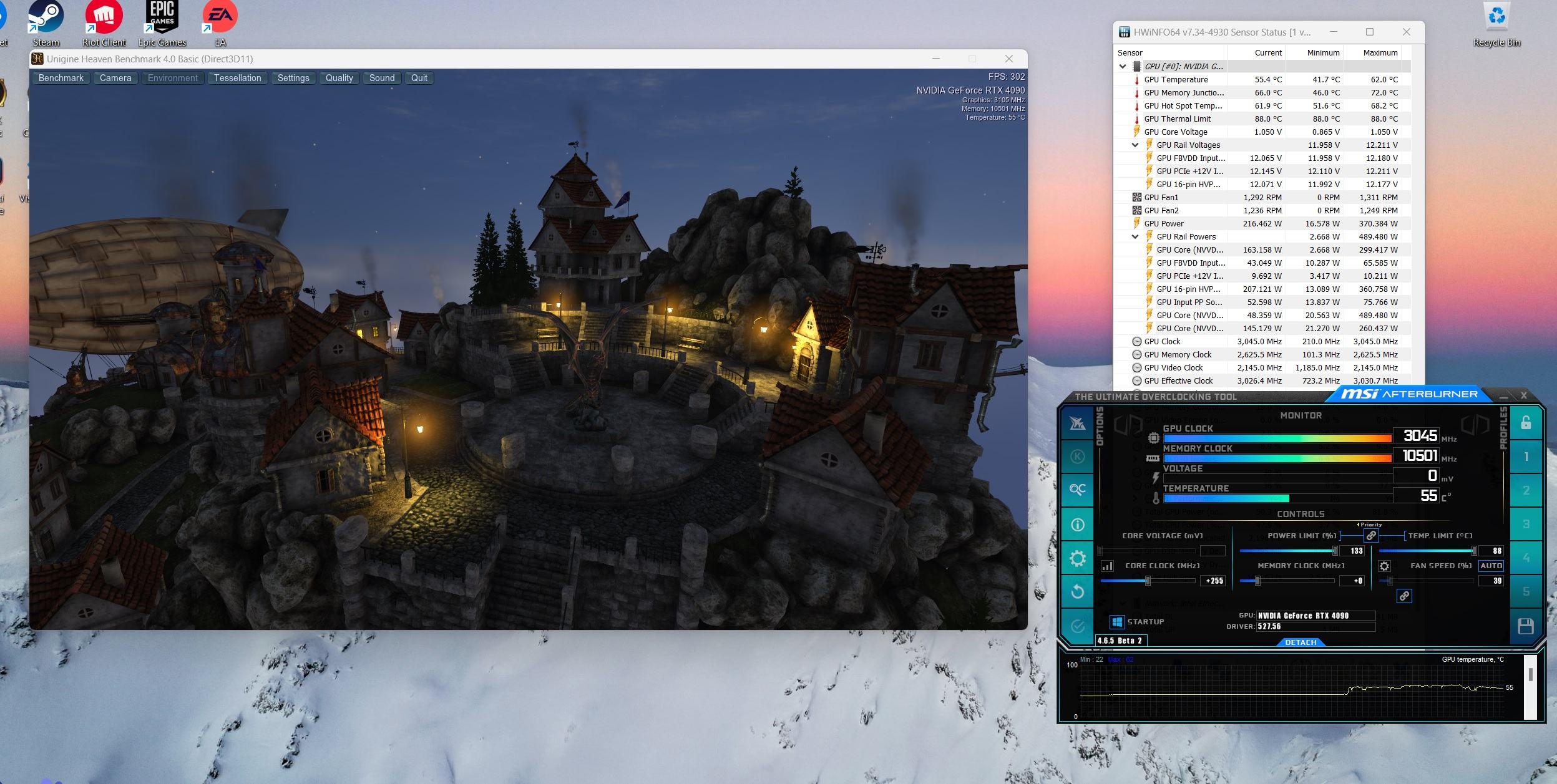This screenshot has width=1557, height=784.
Task: Click the Priority arrow above link icon
Action: click(1359, 525)
